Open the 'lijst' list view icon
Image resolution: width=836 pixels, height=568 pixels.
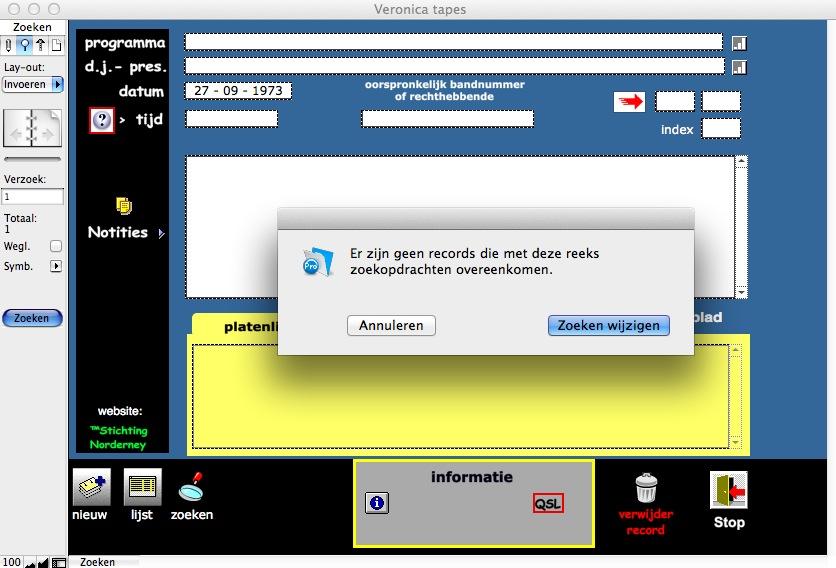pos(142,487)
